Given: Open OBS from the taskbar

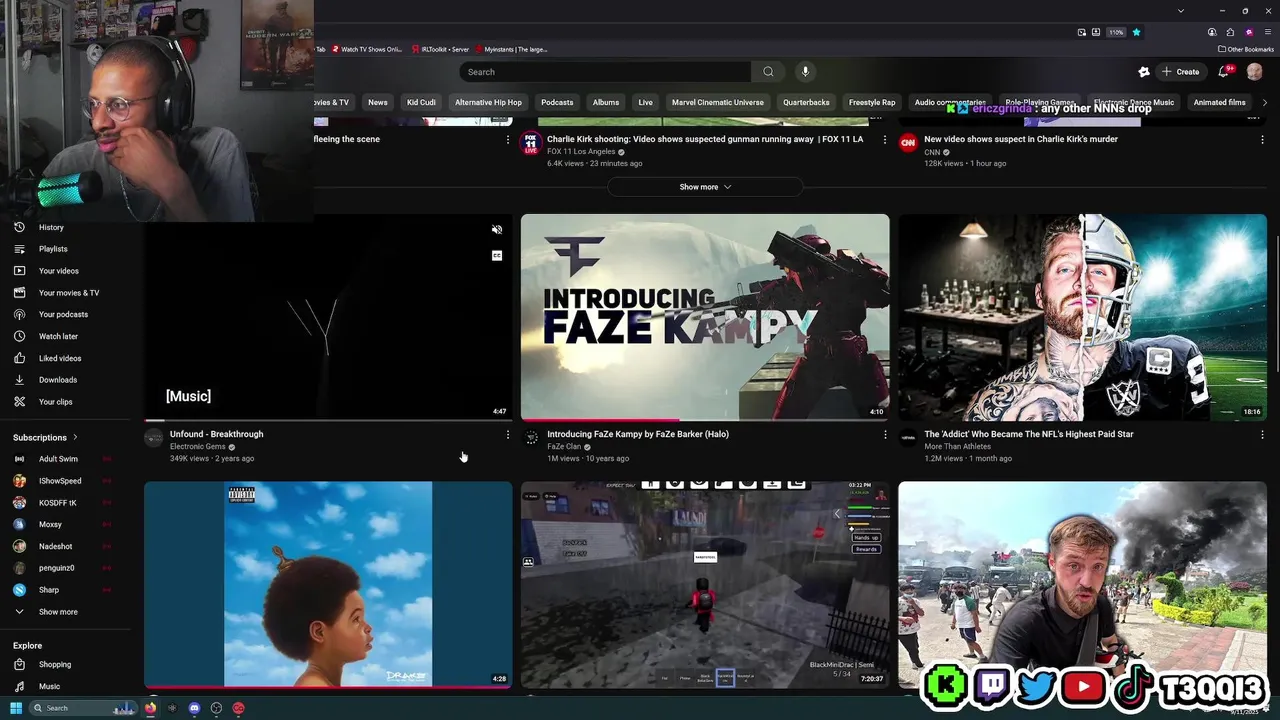Looking at the screenshot, I should tap(216, 708).
